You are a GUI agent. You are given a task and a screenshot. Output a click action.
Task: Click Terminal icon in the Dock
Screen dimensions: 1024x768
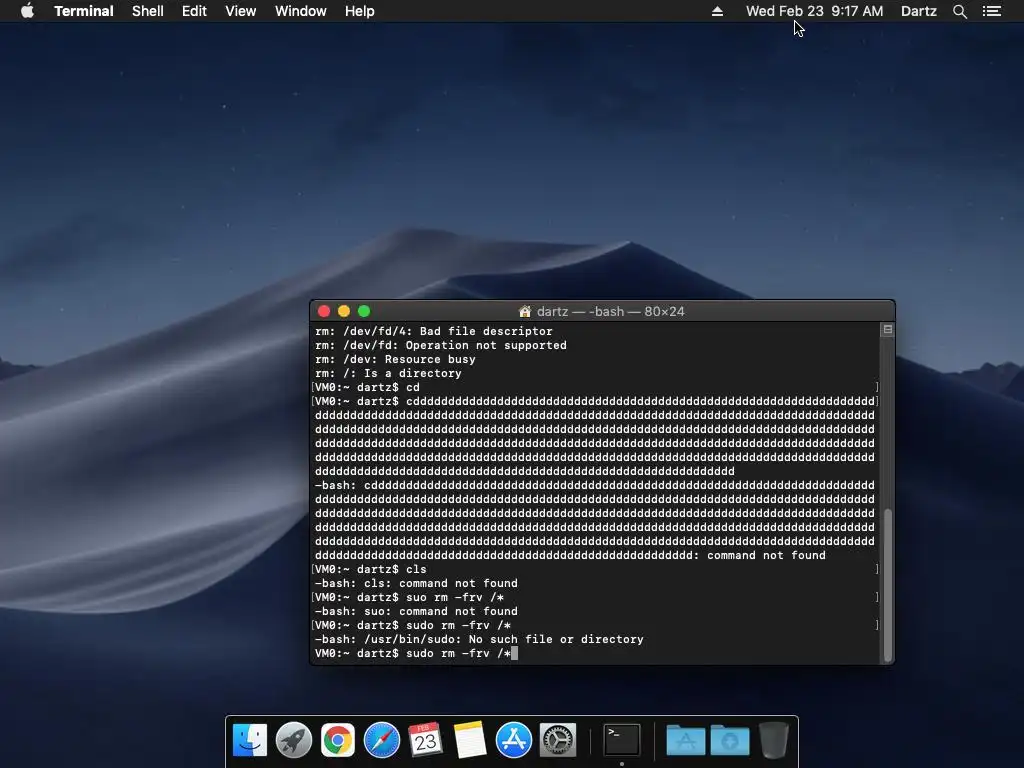pos(622,741)
